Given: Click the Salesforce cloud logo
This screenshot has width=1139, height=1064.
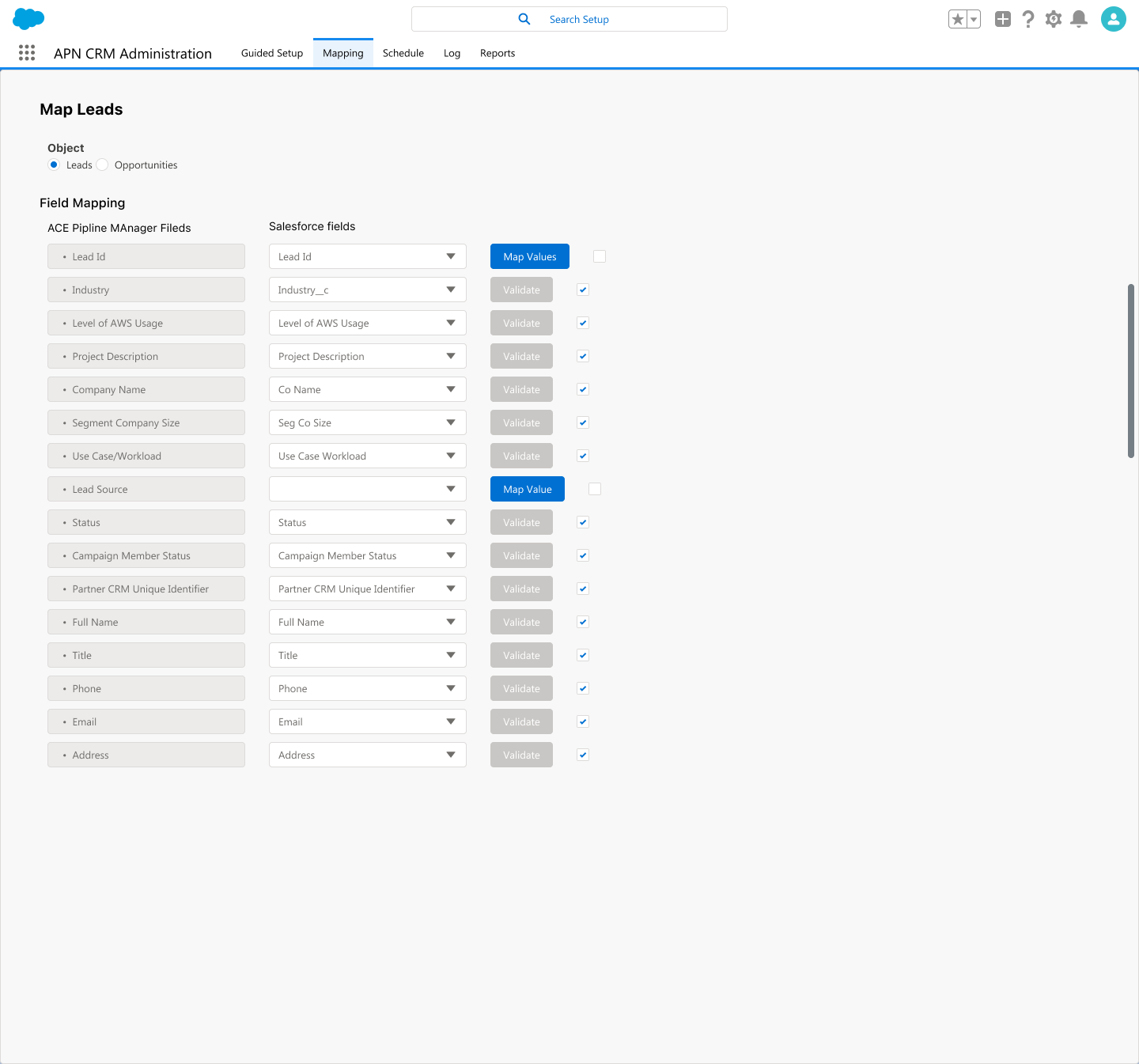Looking at the screenshot, I should click(28, 19).
